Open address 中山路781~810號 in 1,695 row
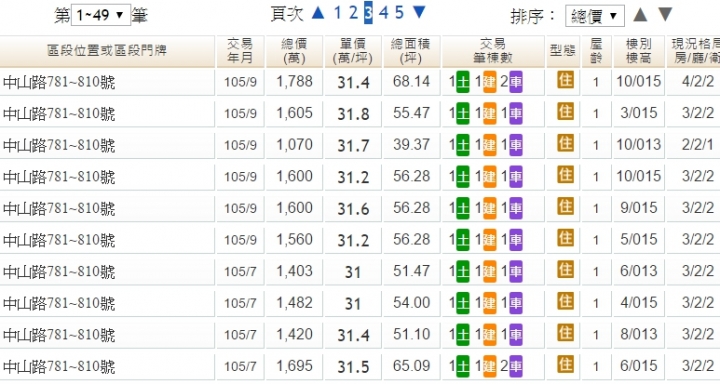 (59, 367)
